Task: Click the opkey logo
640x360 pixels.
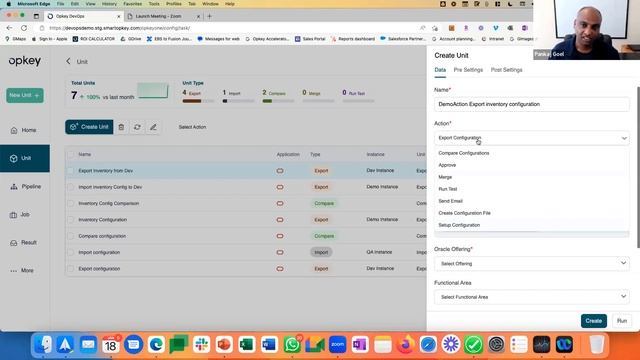Action: pyautogui.click(x=25, y=61)
